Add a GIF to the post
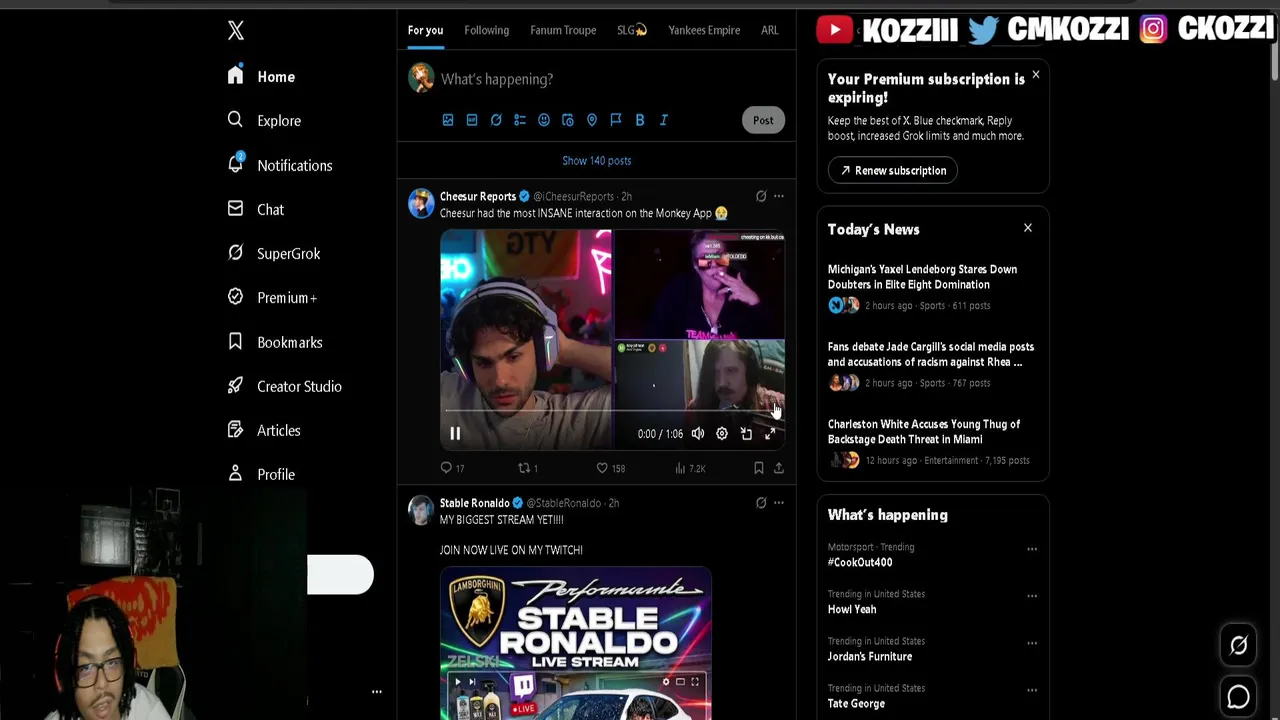Image resolution: width=1280 pixels, height=720 pixels. [472, 120]
